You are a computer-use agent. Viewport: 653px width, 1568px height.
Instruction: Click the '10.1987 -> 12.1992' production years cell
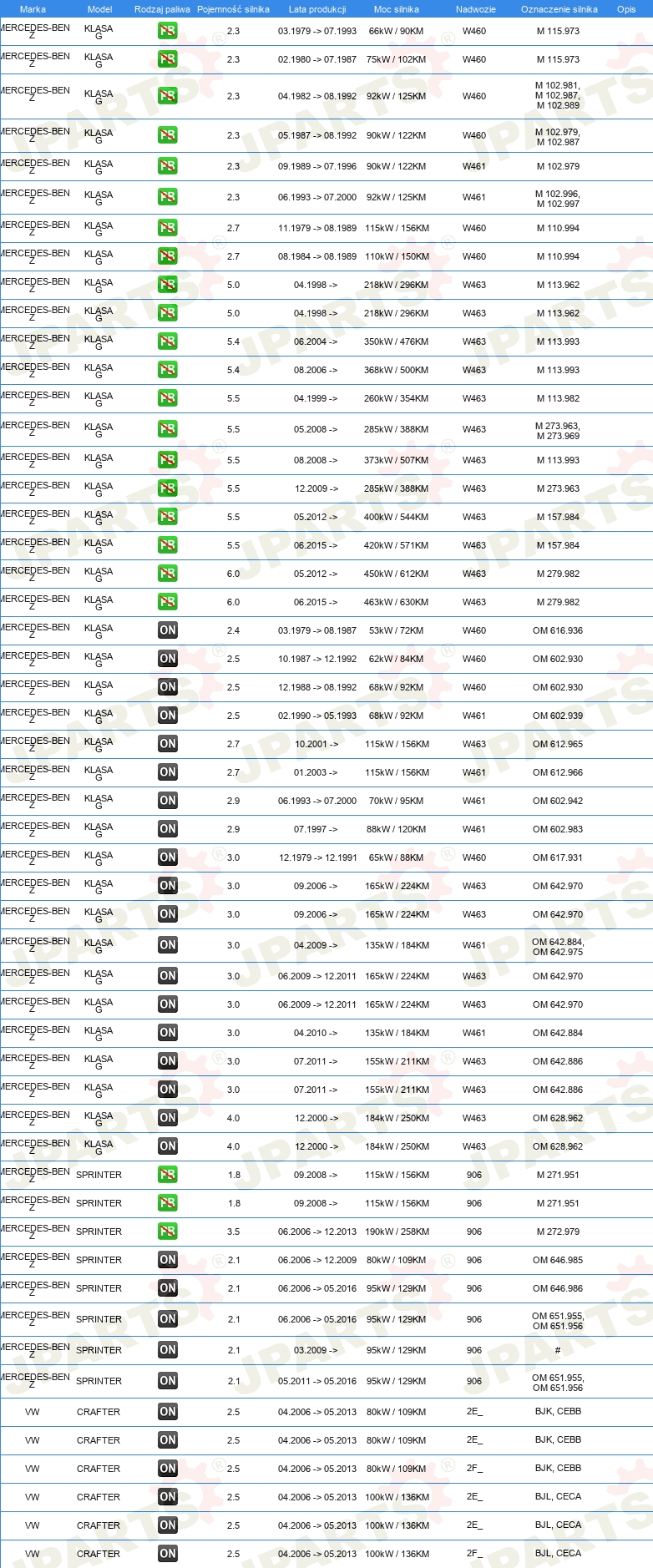317,659
